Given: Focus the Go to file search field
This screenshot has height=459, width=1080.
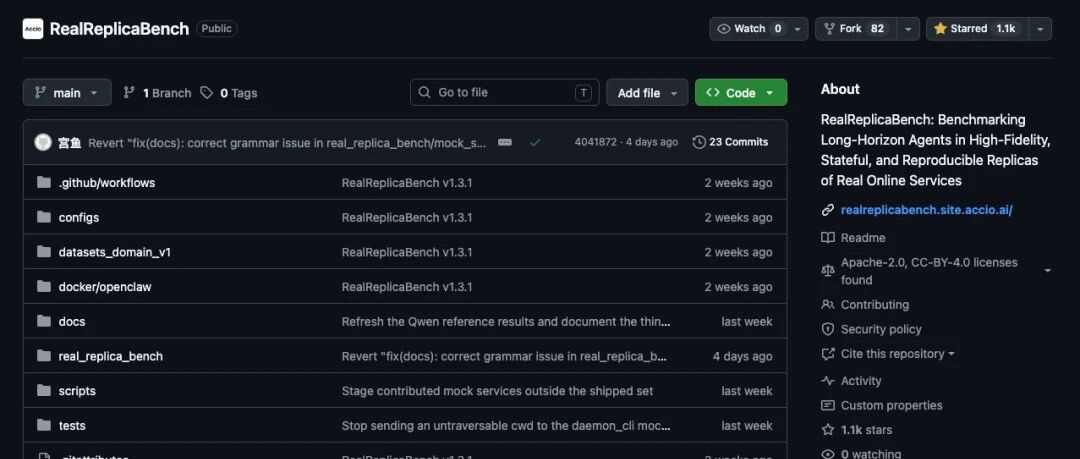Looking at the screenshot, I should [x=504, y=92].
